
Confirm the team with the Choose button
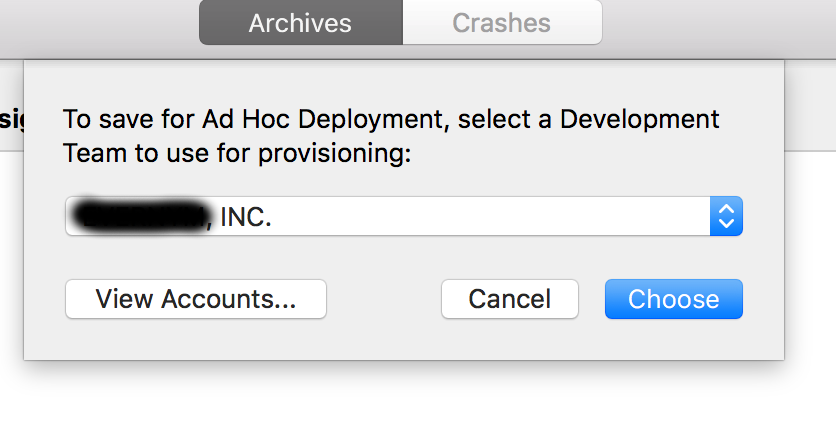673,299
